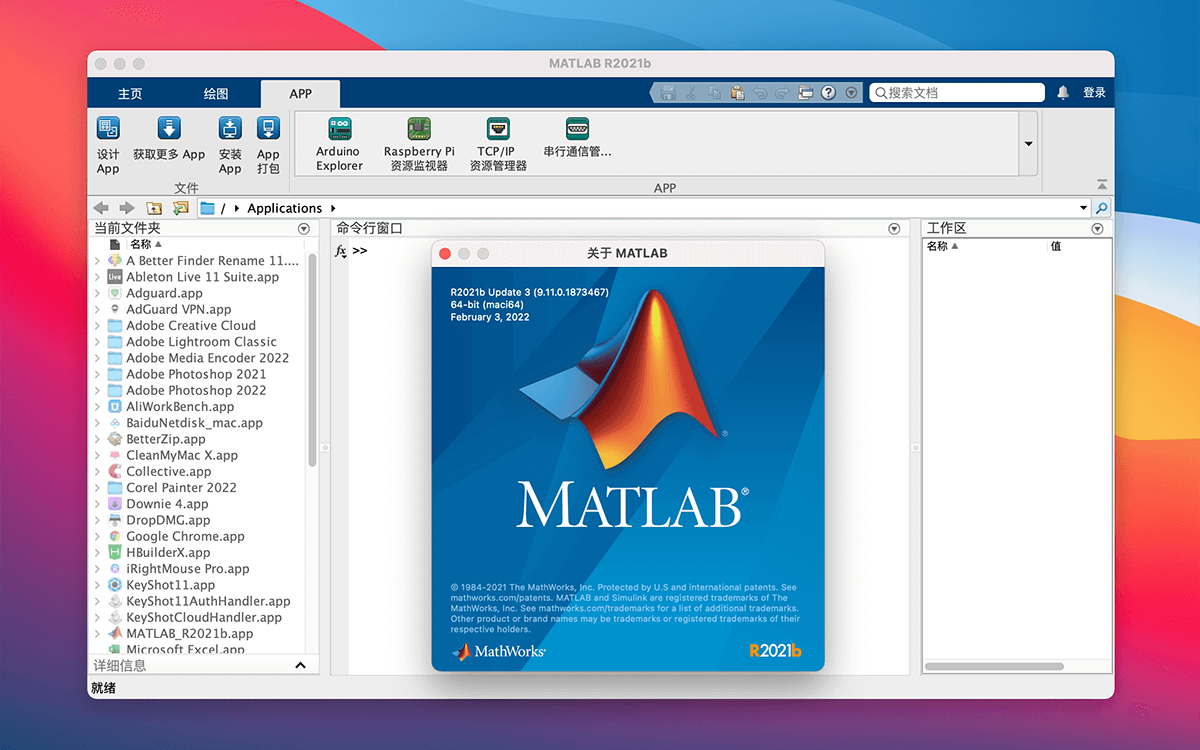Screen dimensions: 1200x750
Task: Click the Browse for Folder icon
Action: [180, 208]
